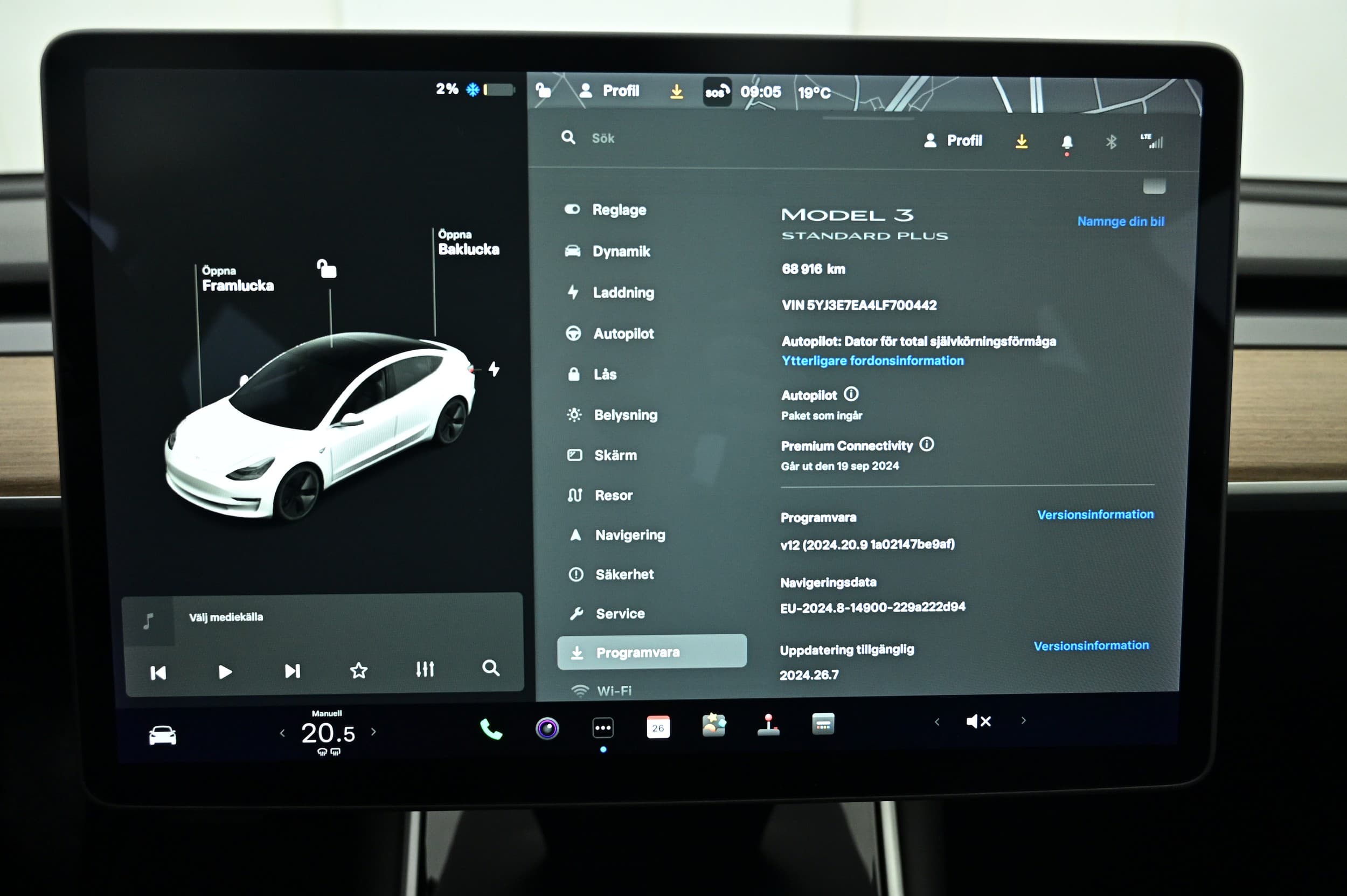This screenshot has width=1347, height=896.
Task: Click Namnge din bil link
Action: click(1121, 222)
